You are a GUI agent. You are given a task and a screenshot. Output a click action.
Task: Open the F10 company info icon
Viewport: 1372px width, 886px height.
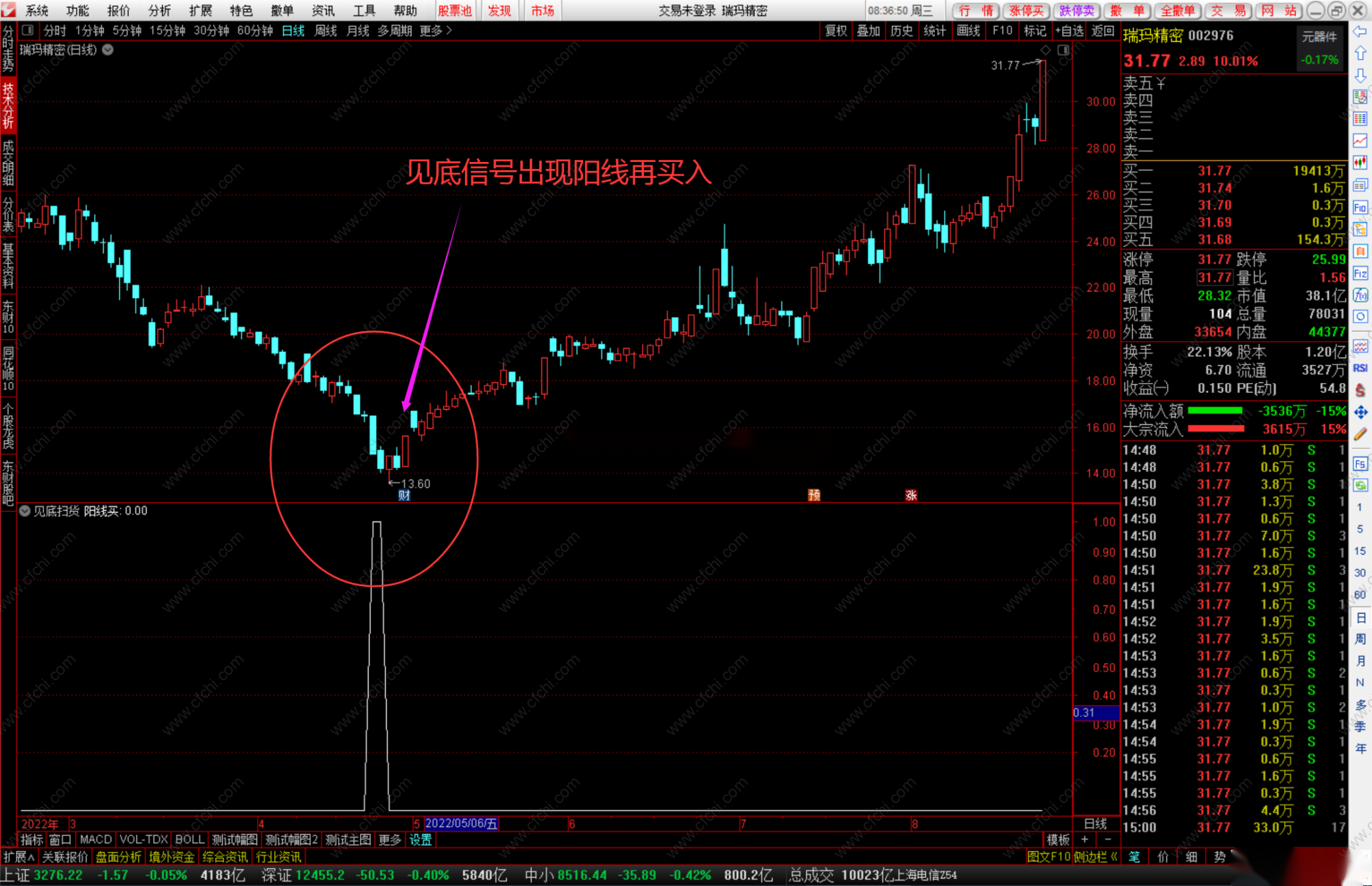(1360, 207)
